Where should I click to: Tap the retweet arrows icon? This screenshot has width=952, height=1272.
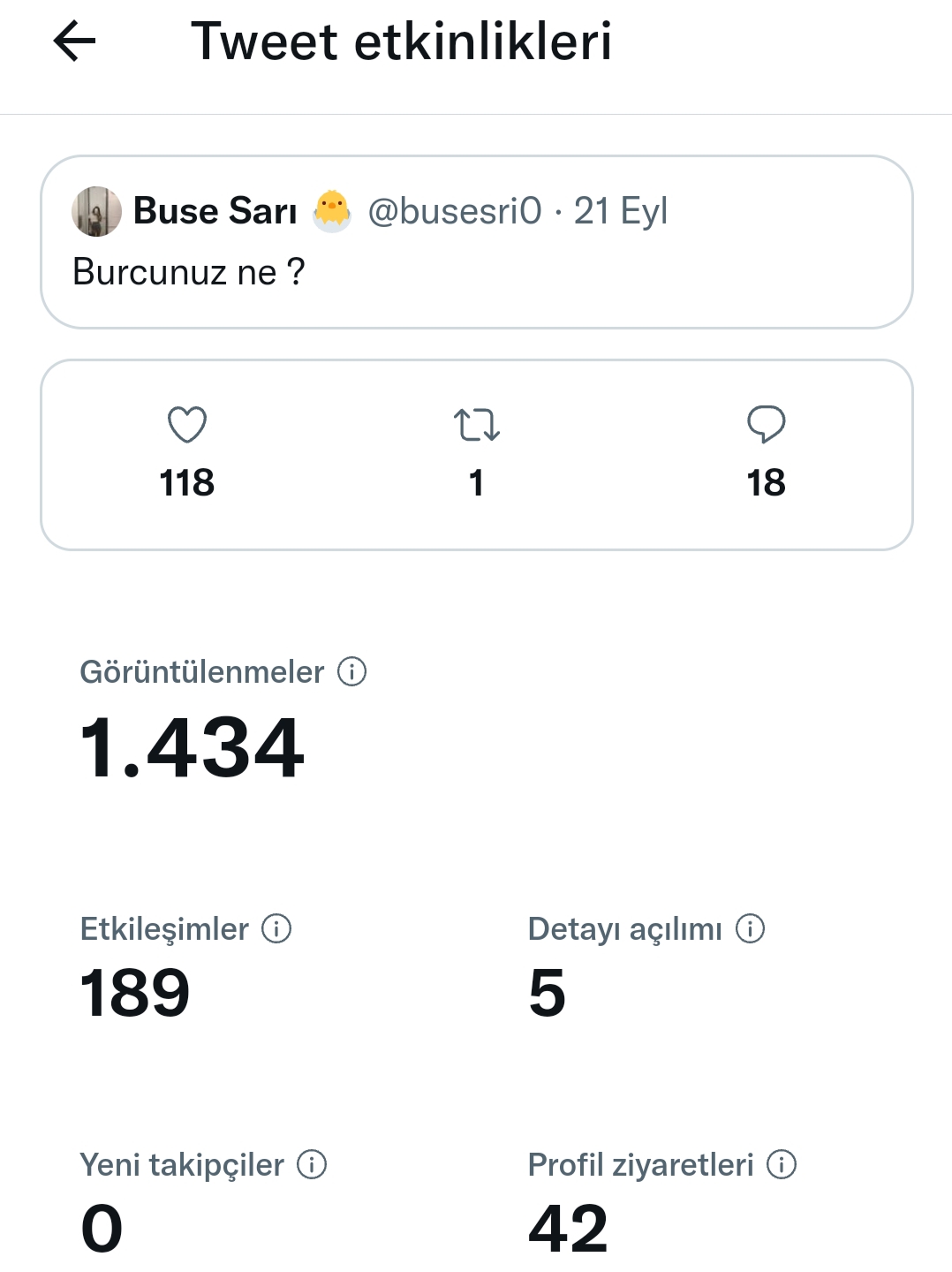[477, 424]
